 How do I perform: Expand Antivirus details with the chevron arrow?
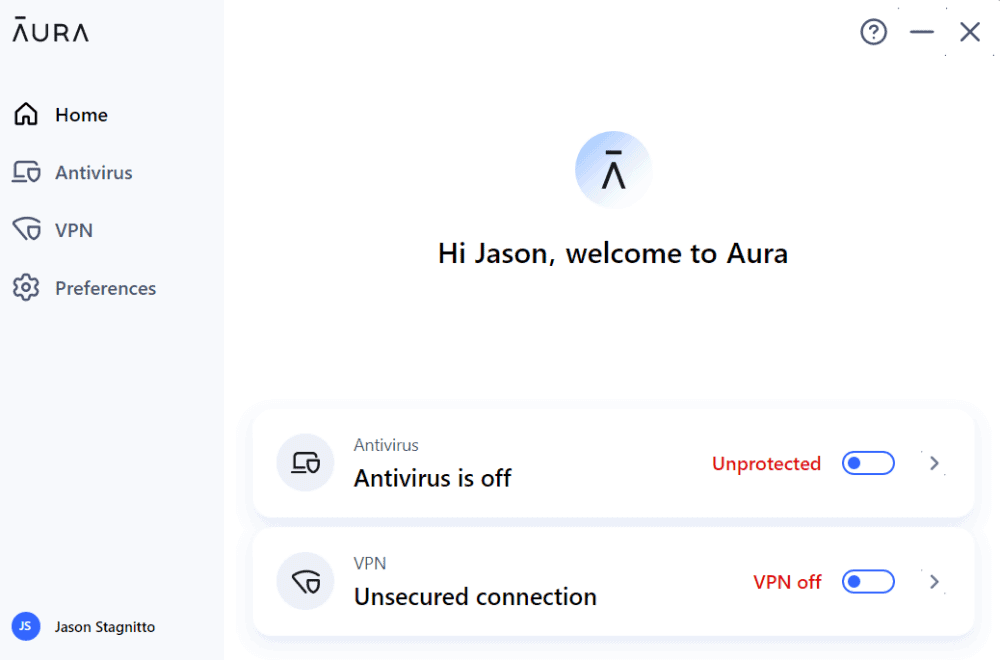point(935,463)
